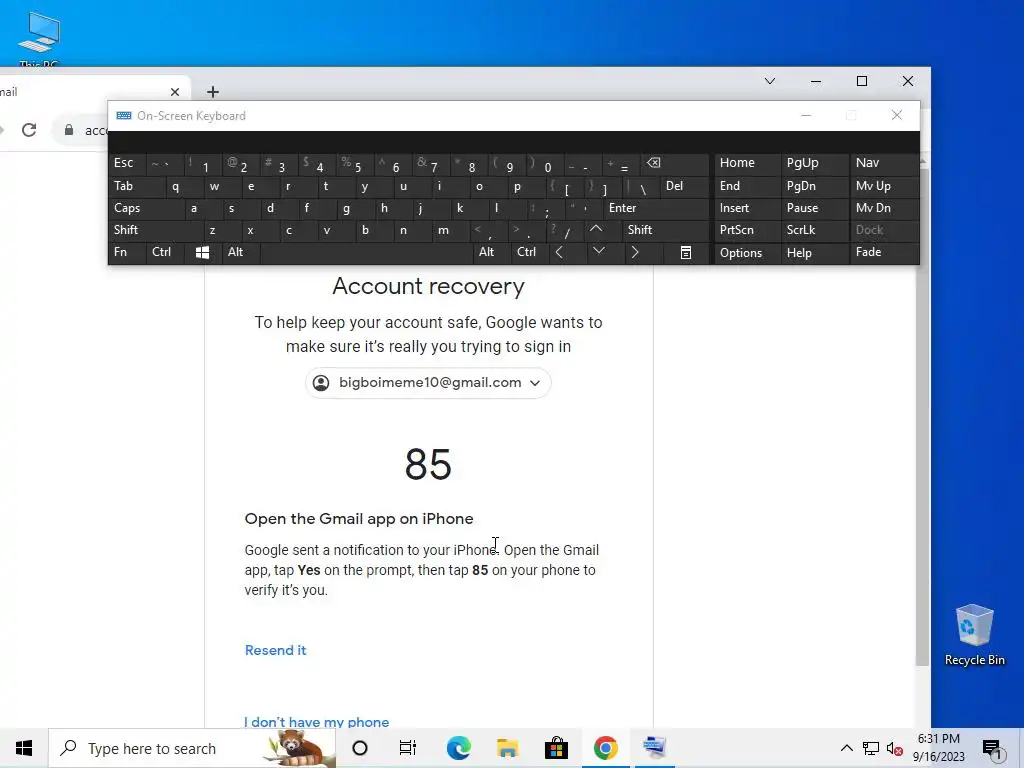
Task: Open network status tray icon
Action: [x=871, y=748]
